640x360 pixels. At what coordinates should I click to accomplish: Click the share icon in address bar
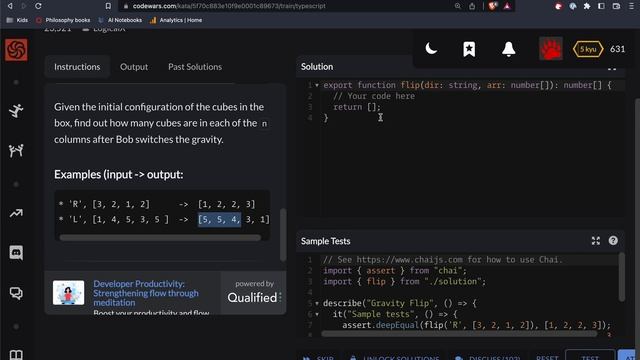coord(472,6)
